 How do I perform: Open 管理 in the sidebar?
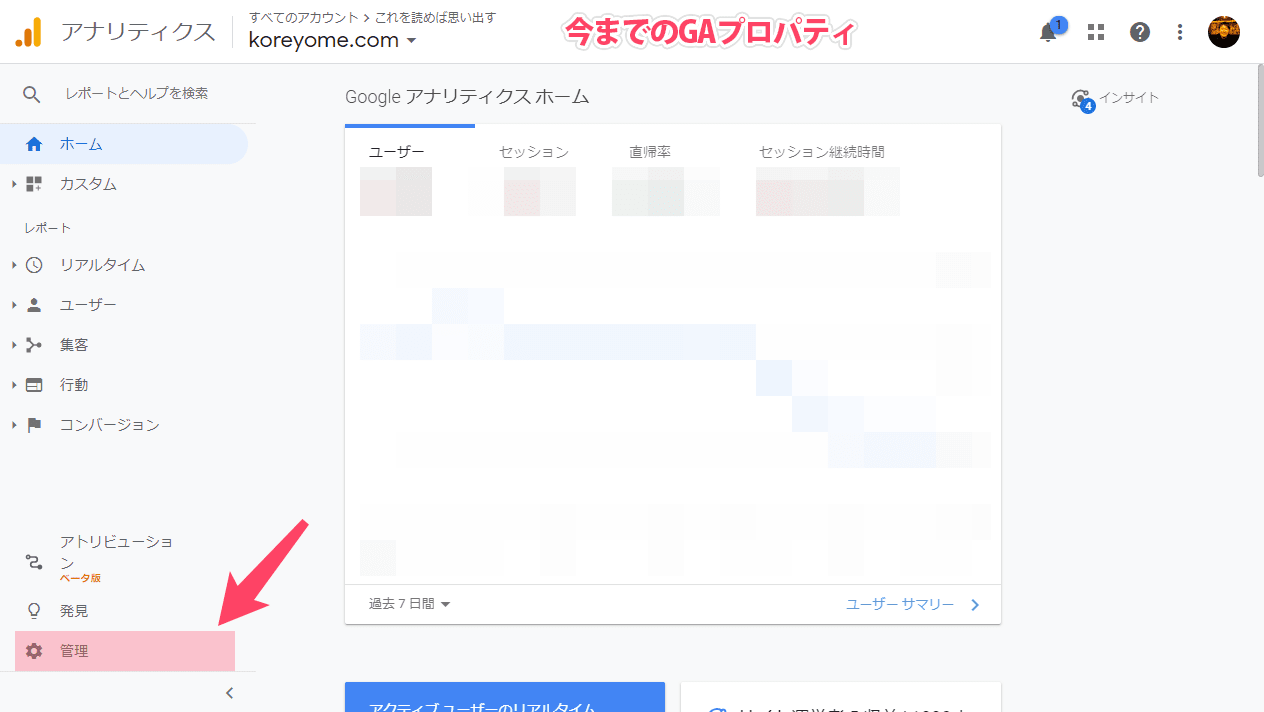(x=125, y=651)
